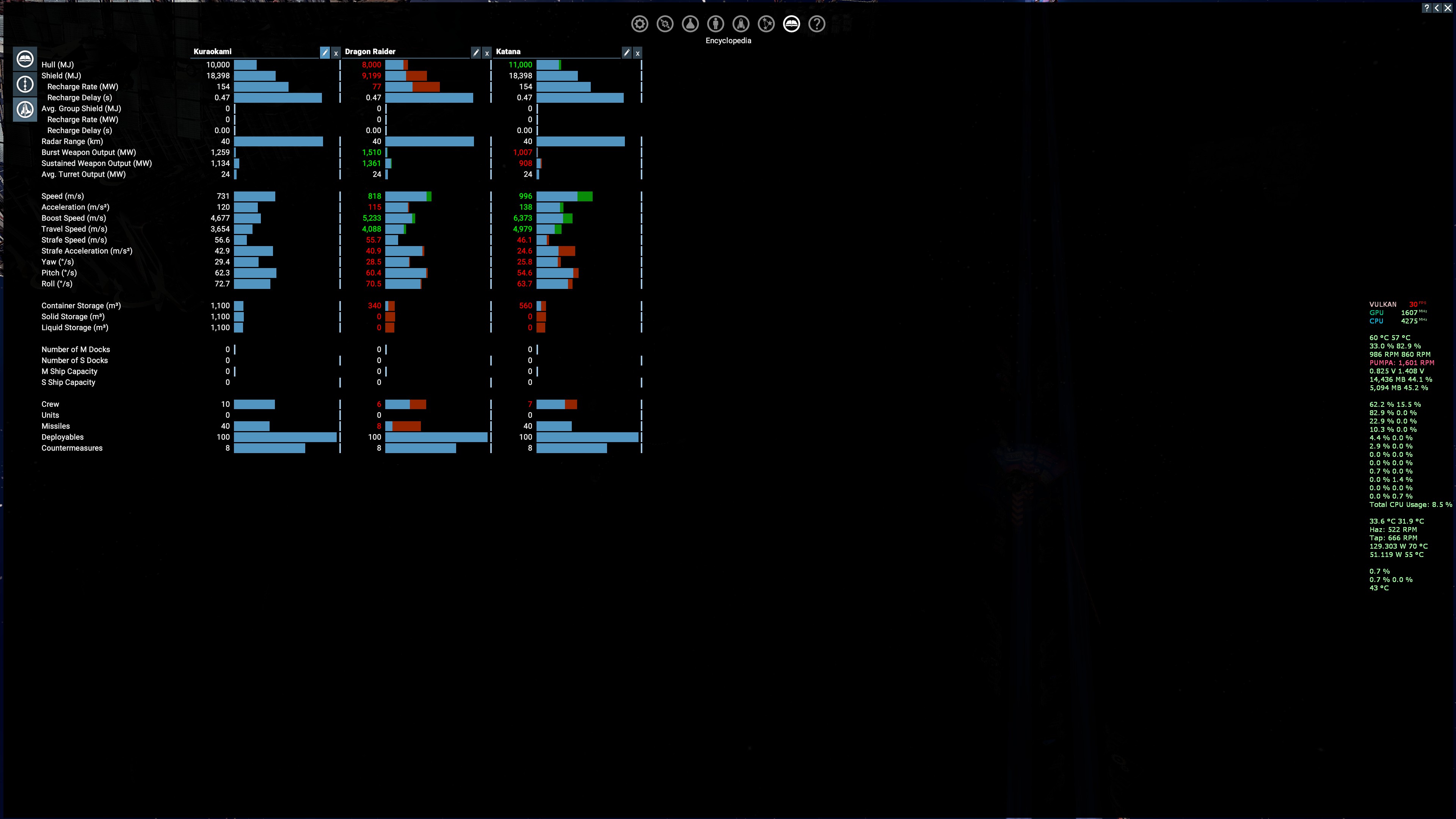Image resolution: width=1456 pixels, height=819 pixels.
Task: Click the Strafe Acceleration (m/s²) label
Action: coord(87,251)
